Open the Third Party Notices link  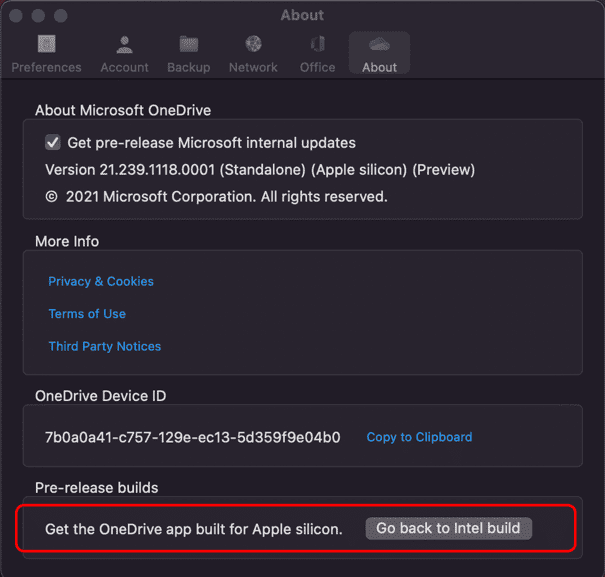point(105,346)
